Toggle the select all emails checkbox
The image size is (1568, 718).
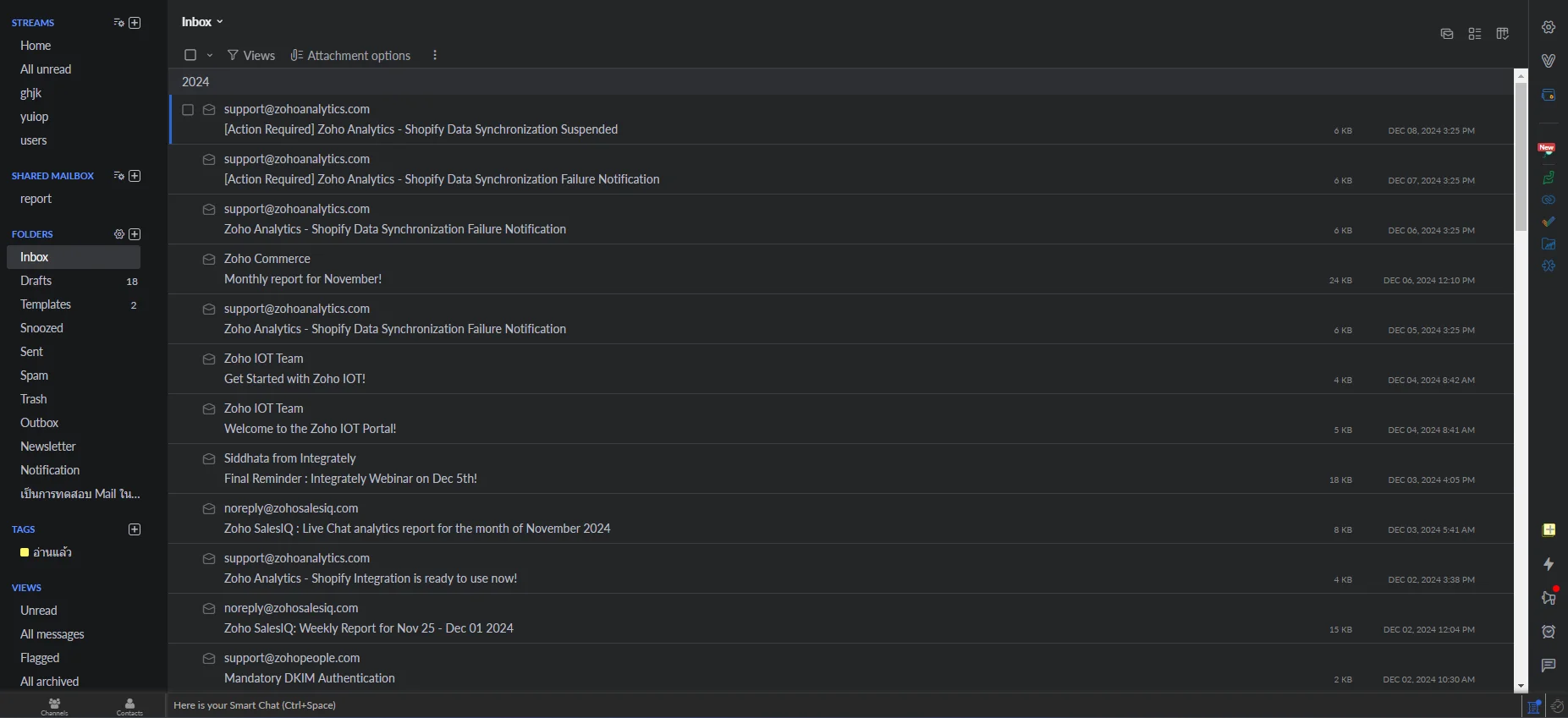pyautogui.click(x=190, y=55)
